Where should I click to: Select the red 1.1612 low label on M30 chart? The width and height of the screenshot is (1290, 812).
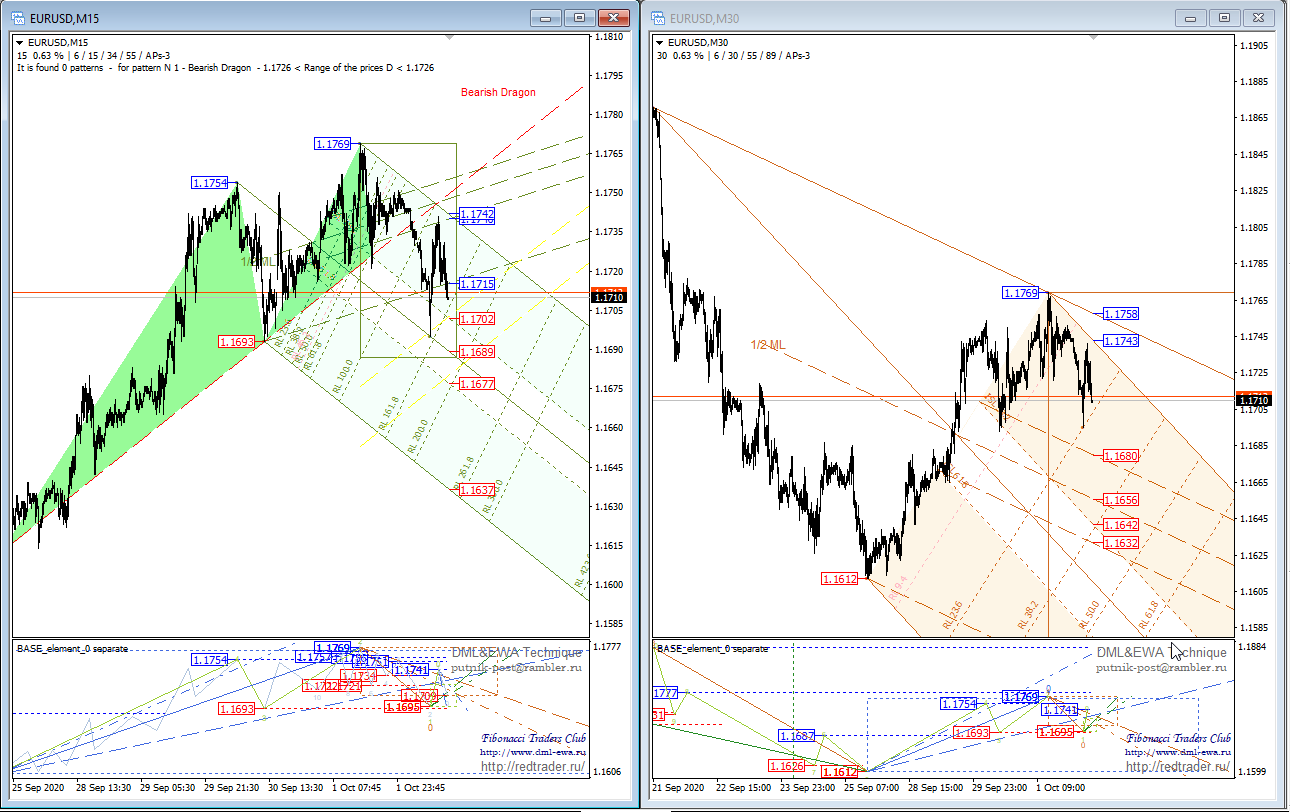click(839, 579)
